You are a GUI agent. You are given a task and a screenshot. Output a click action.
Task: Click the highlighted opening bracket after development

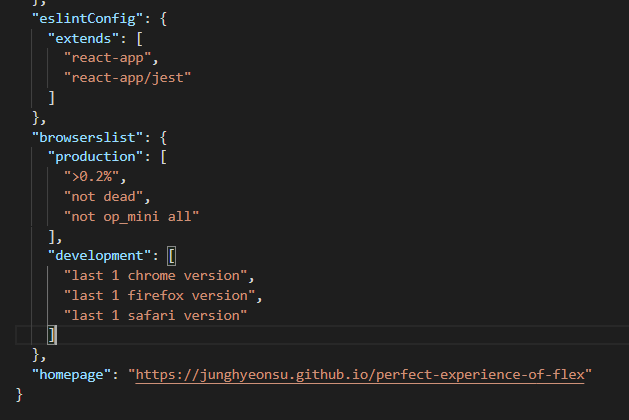[x=172, y=256]
